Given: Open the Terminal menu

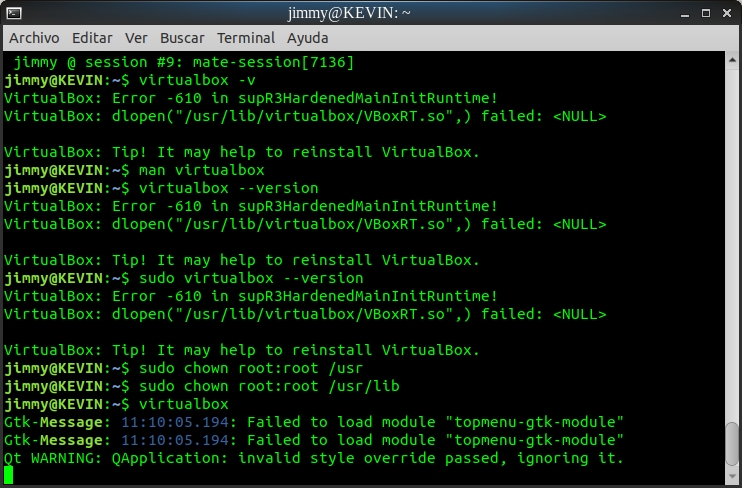Looking at the screenshot, I should 245,38.
